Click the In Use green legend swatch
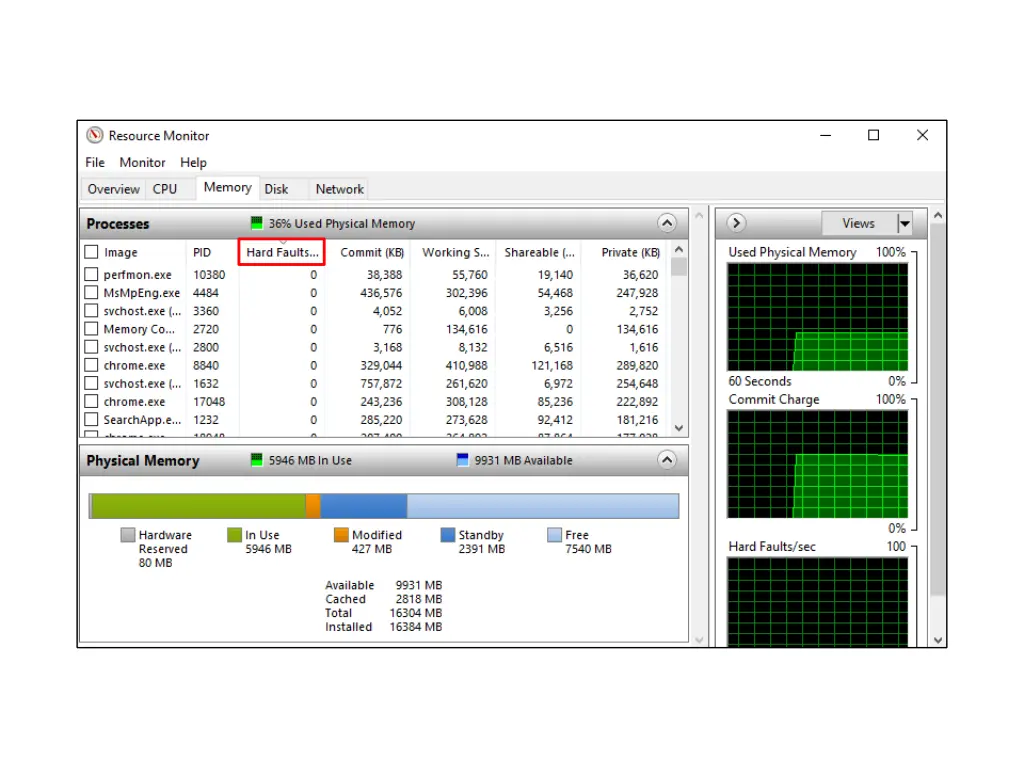Viewport: 1024px width, 768px height. (x=234, y=535)
